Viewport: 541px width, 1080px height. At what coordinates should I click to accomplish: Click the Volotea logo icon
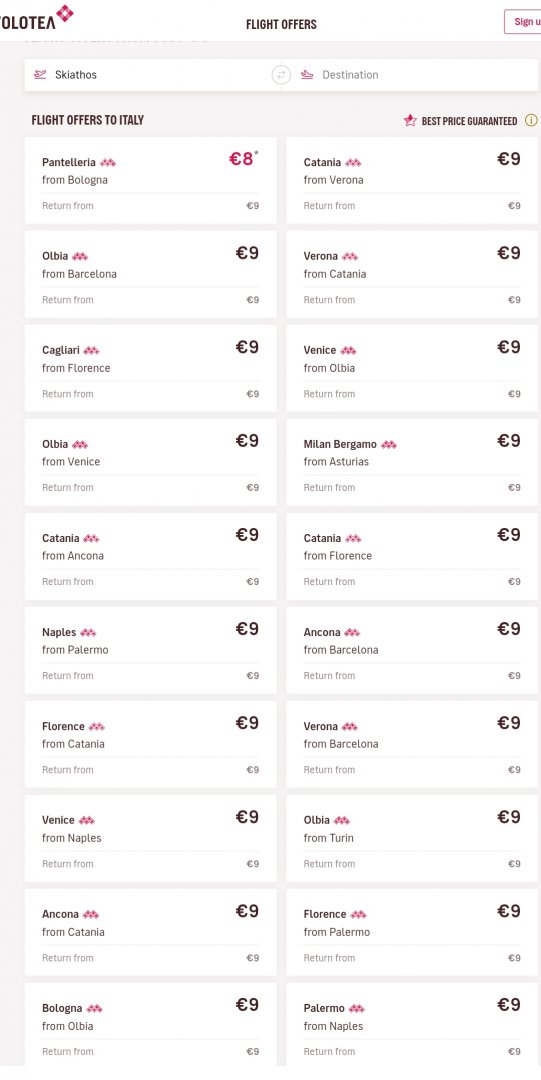coord(65,13)
